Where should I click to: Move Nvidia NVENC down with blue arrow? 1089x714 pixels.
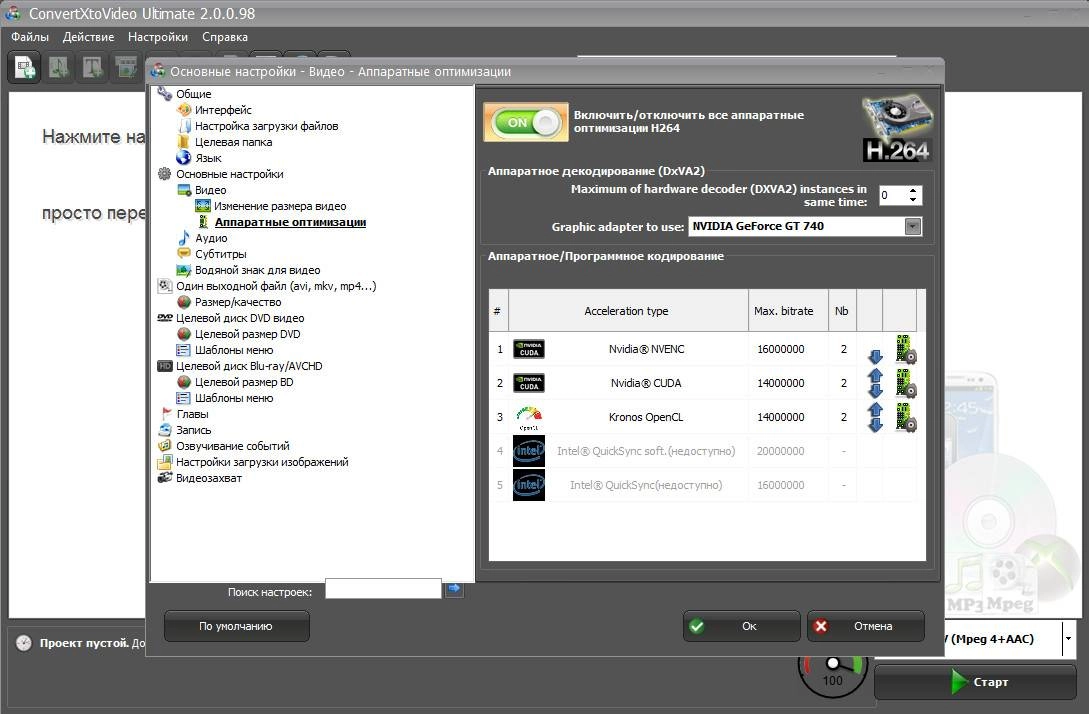(875, 357)
